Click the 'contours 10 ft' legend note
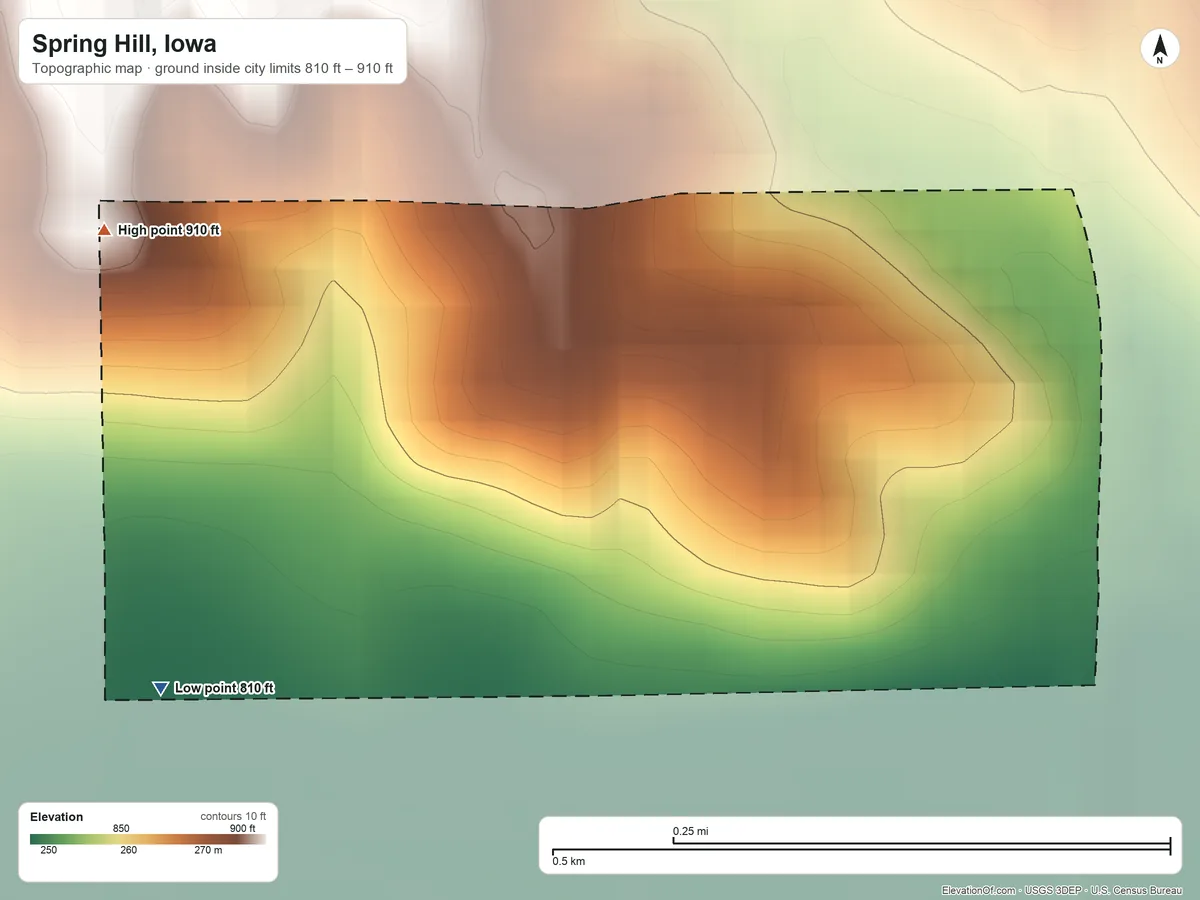This screenshot has width=1200, height=900. tap(233, 817)
